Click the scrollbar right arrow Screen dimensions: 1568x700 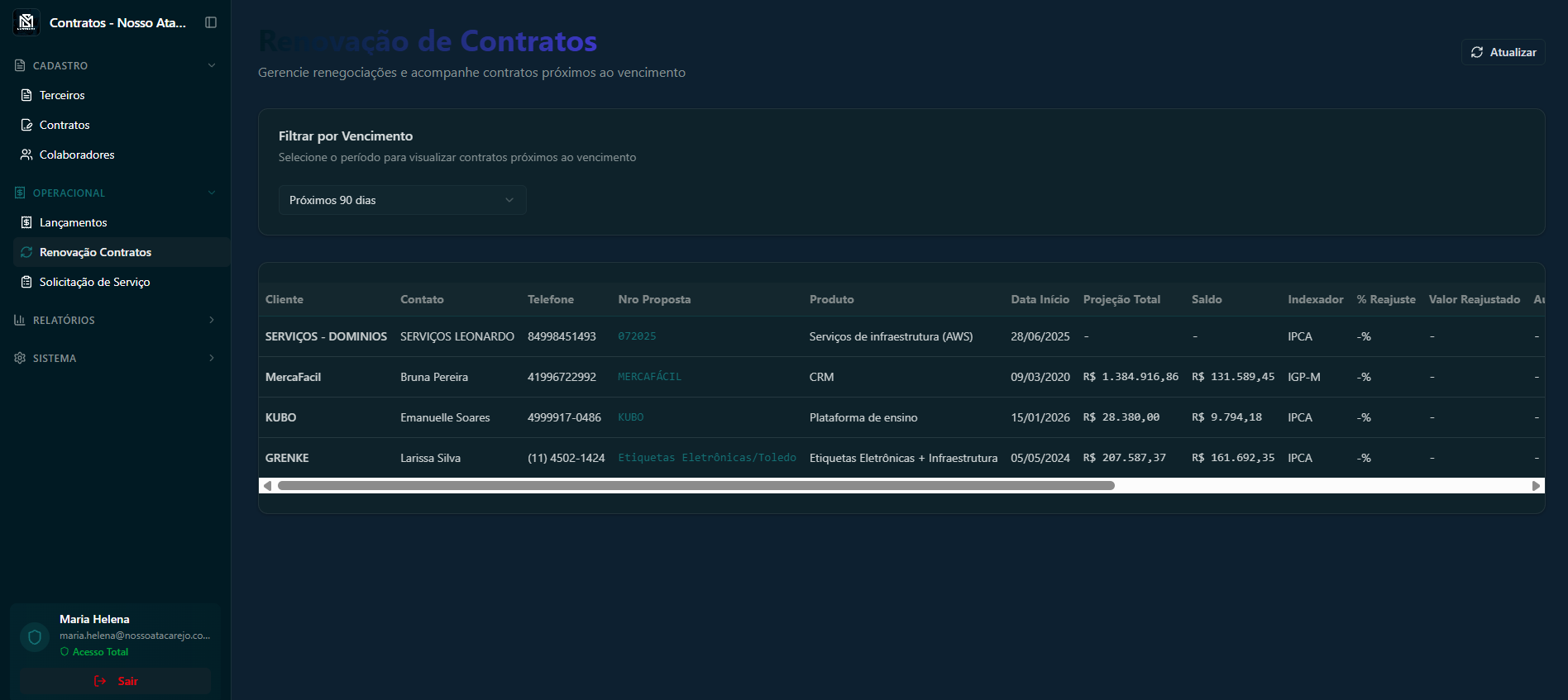(1537, 486)
